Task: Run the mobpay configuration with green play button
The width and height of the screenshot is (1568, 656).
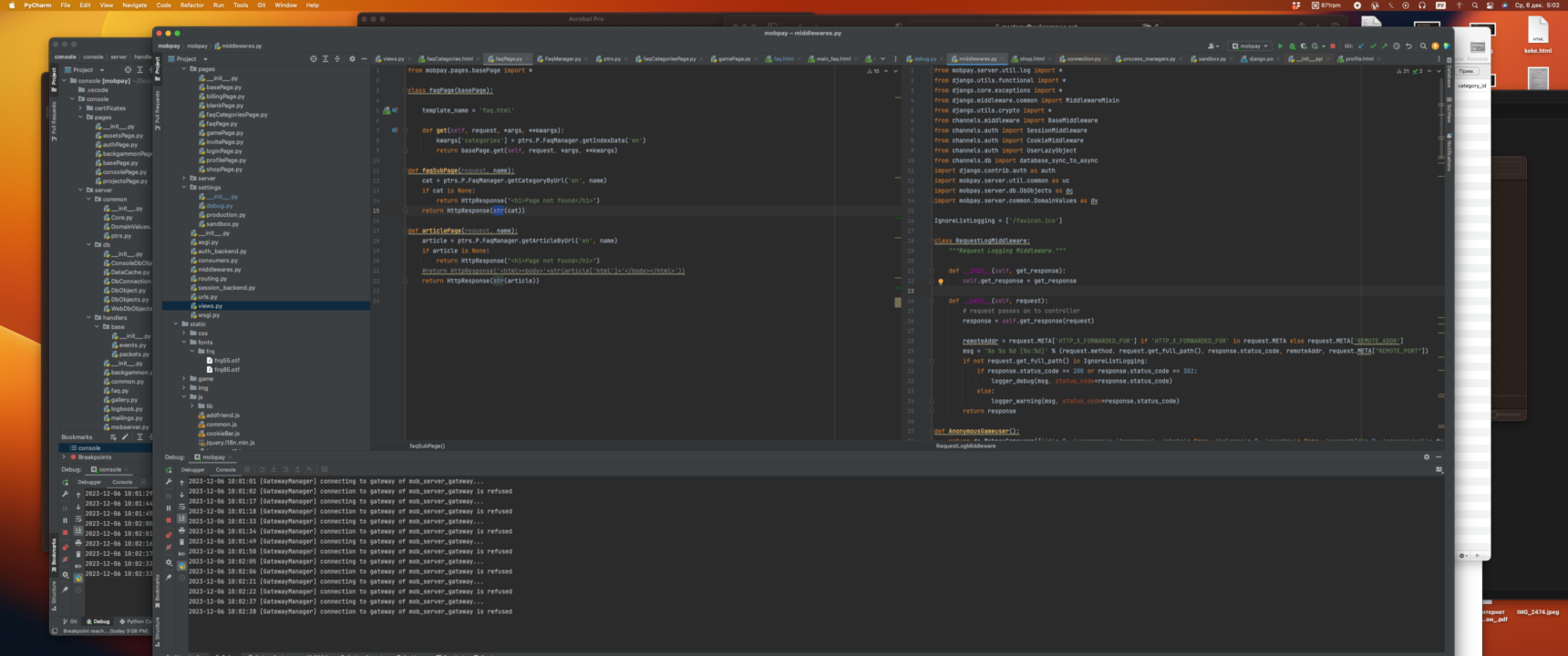Action: [x=1280, y=46]
